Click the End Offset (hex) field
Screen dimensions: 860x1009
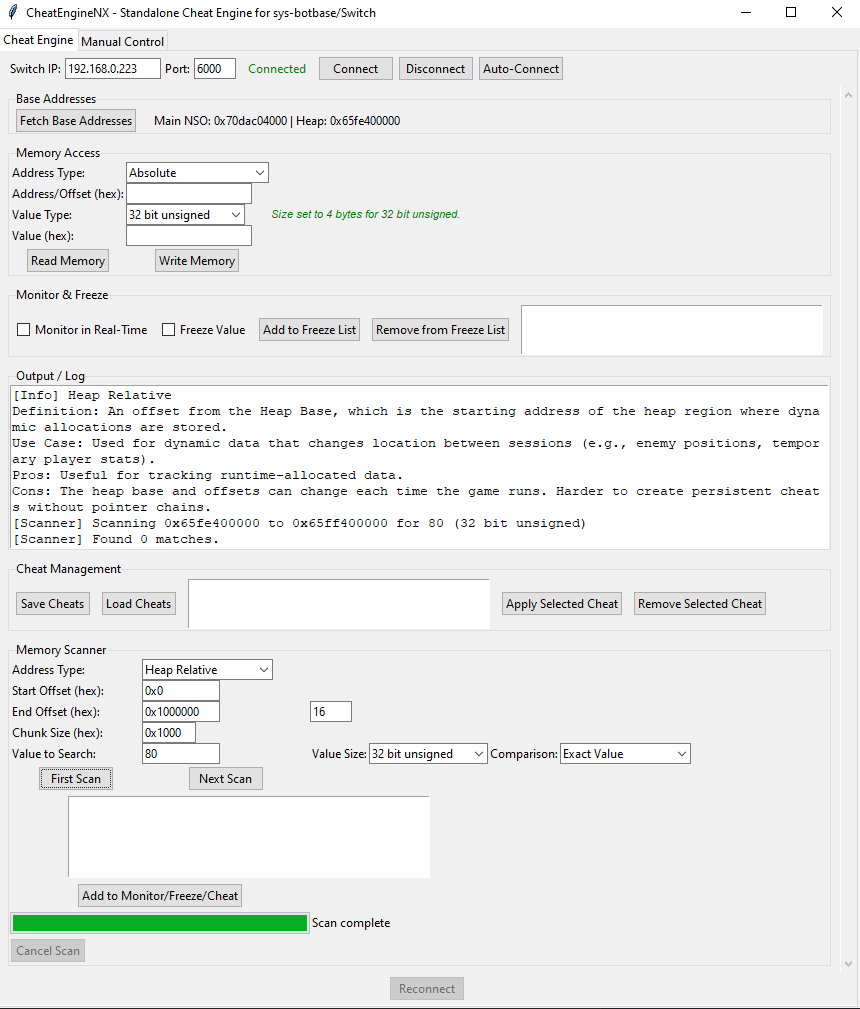point(181,712)
